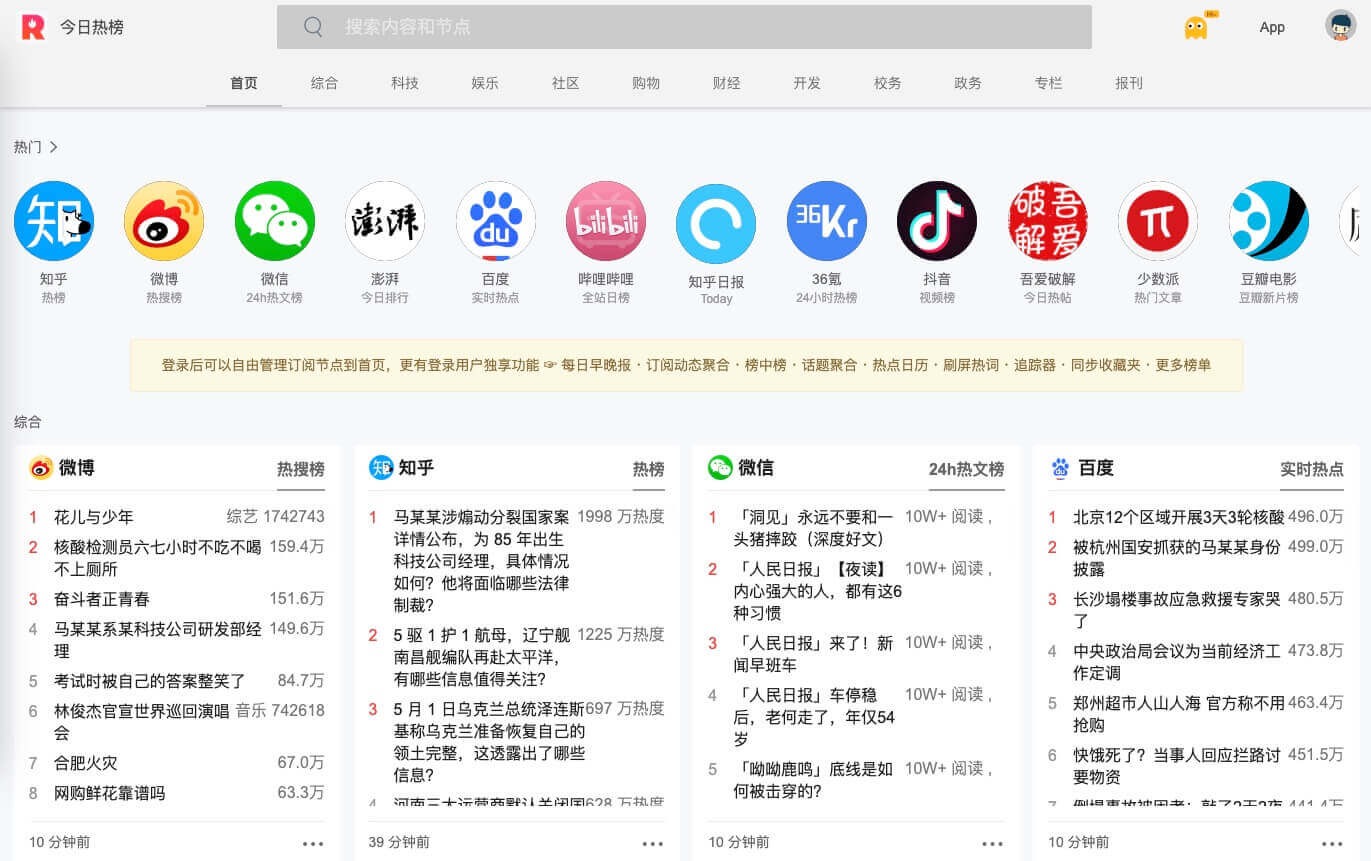Click 百度 topic 快饿死了 当事人回应拦路讨要物资
This screenshot has width=1371, height=861.
pos(1177,766)
